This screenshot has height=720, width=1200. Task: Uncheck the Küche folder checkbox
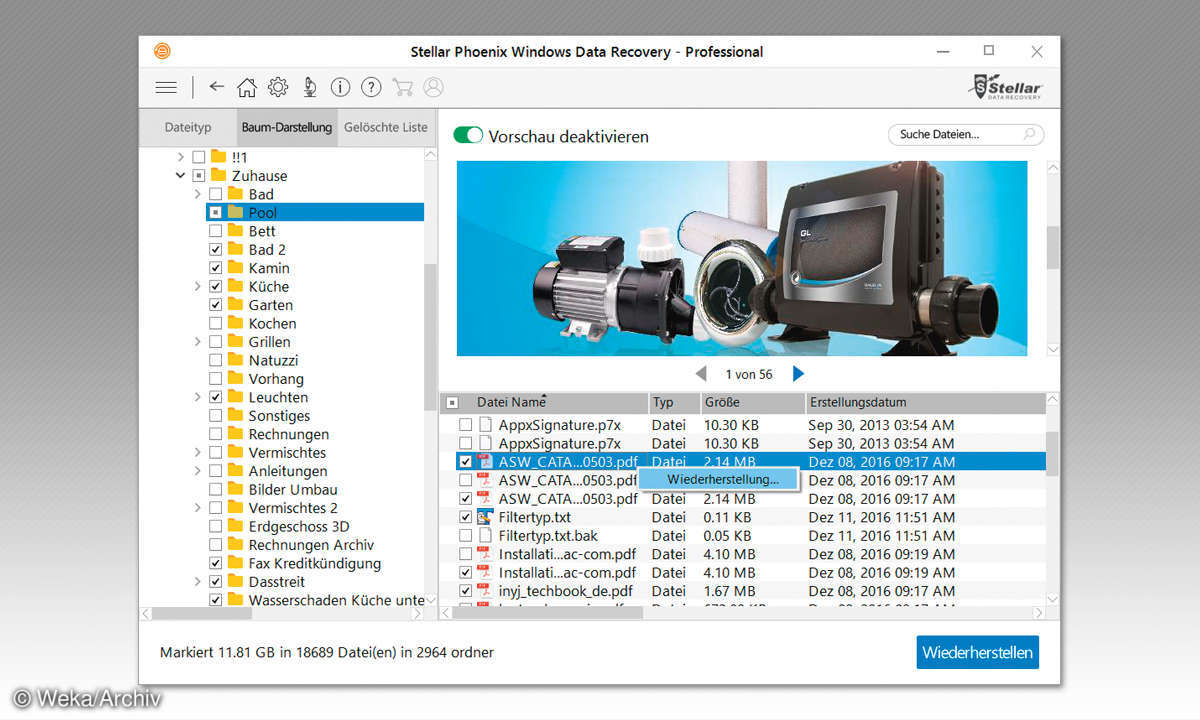click(x=215, y=287)
